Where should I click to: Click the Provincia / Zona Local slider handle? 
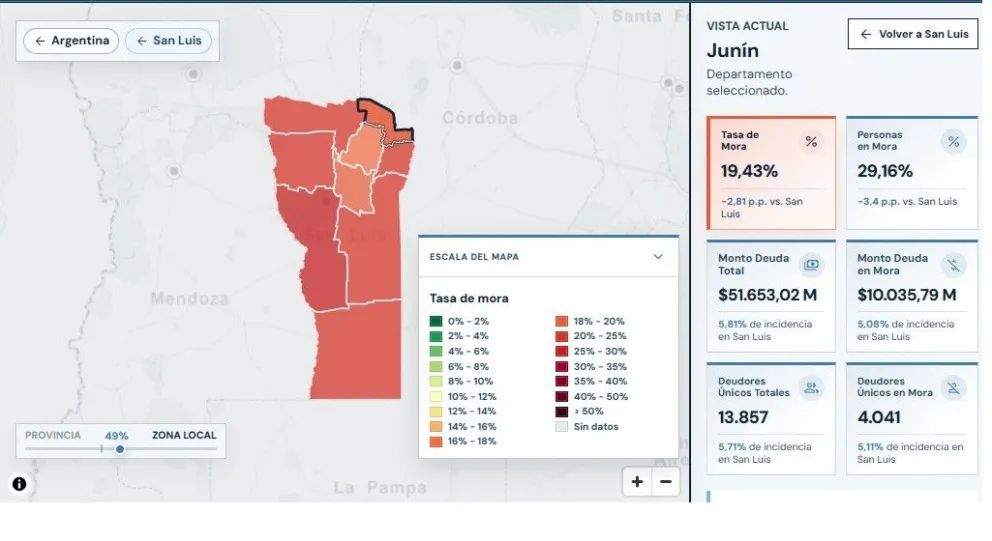coord(120,449)
